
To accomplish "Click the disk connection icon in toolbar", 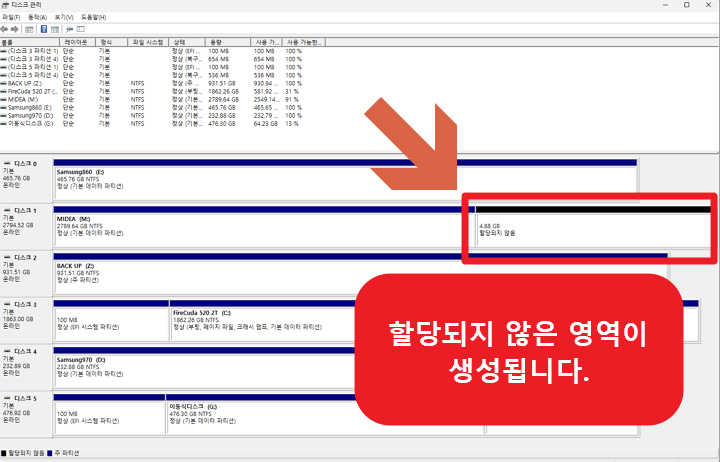I will 69,29.
